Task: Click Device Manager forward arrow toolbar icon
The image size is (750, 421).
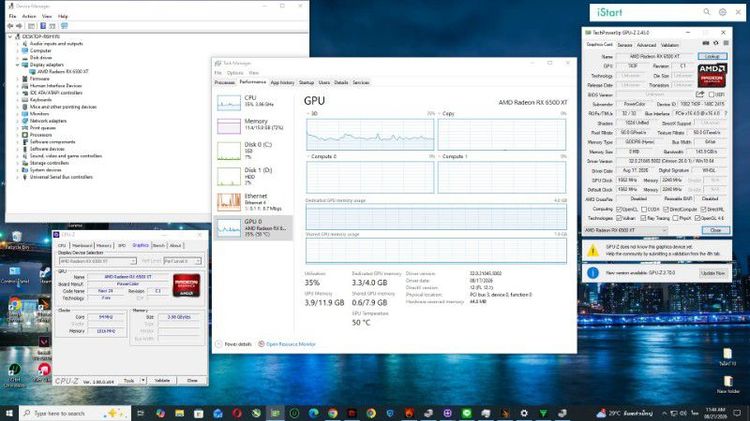Action: click(x=19, y=26)
